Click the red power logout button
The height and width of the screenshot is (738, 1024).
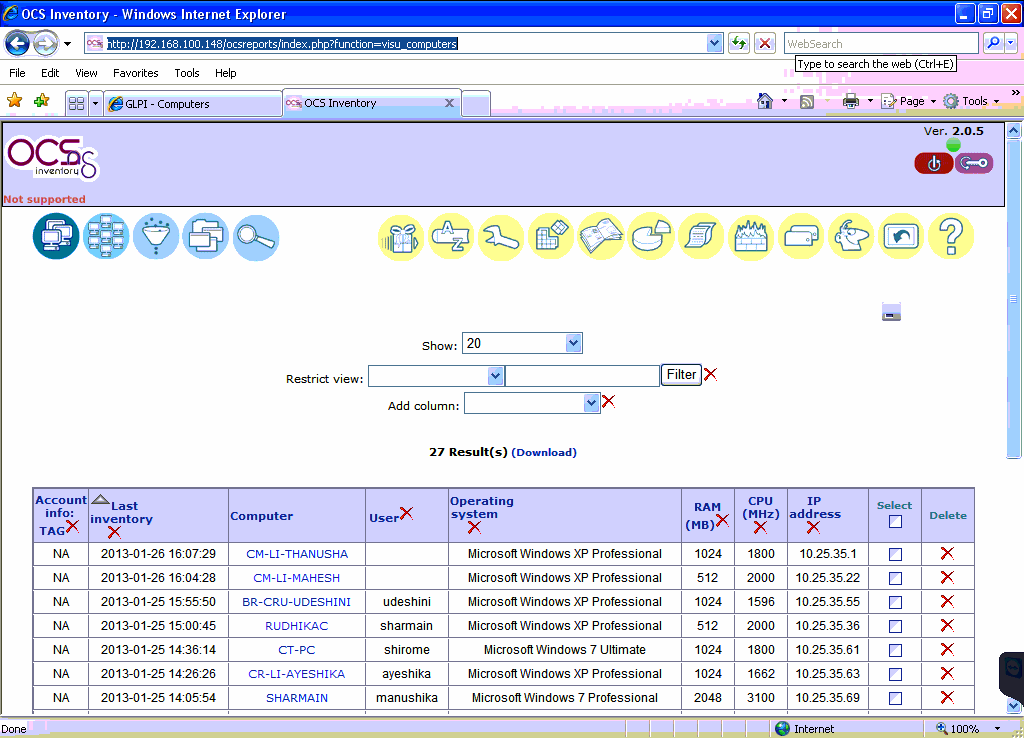point(934,163)
